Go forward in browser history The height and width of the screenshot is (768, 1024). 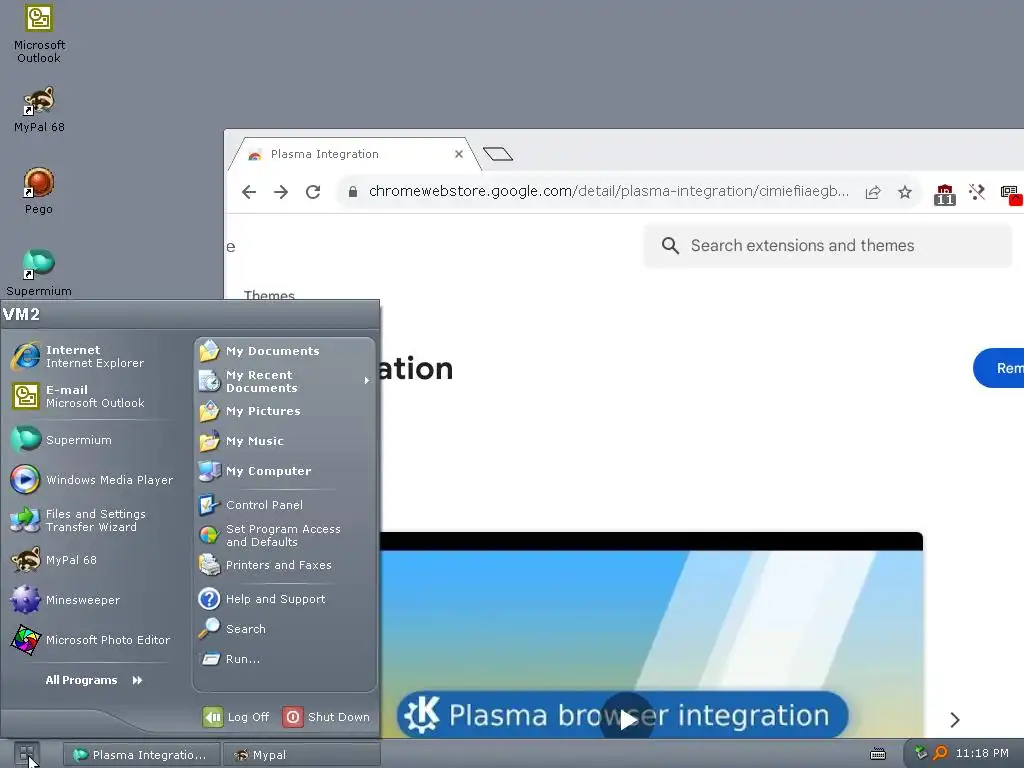tap(281, 192)
